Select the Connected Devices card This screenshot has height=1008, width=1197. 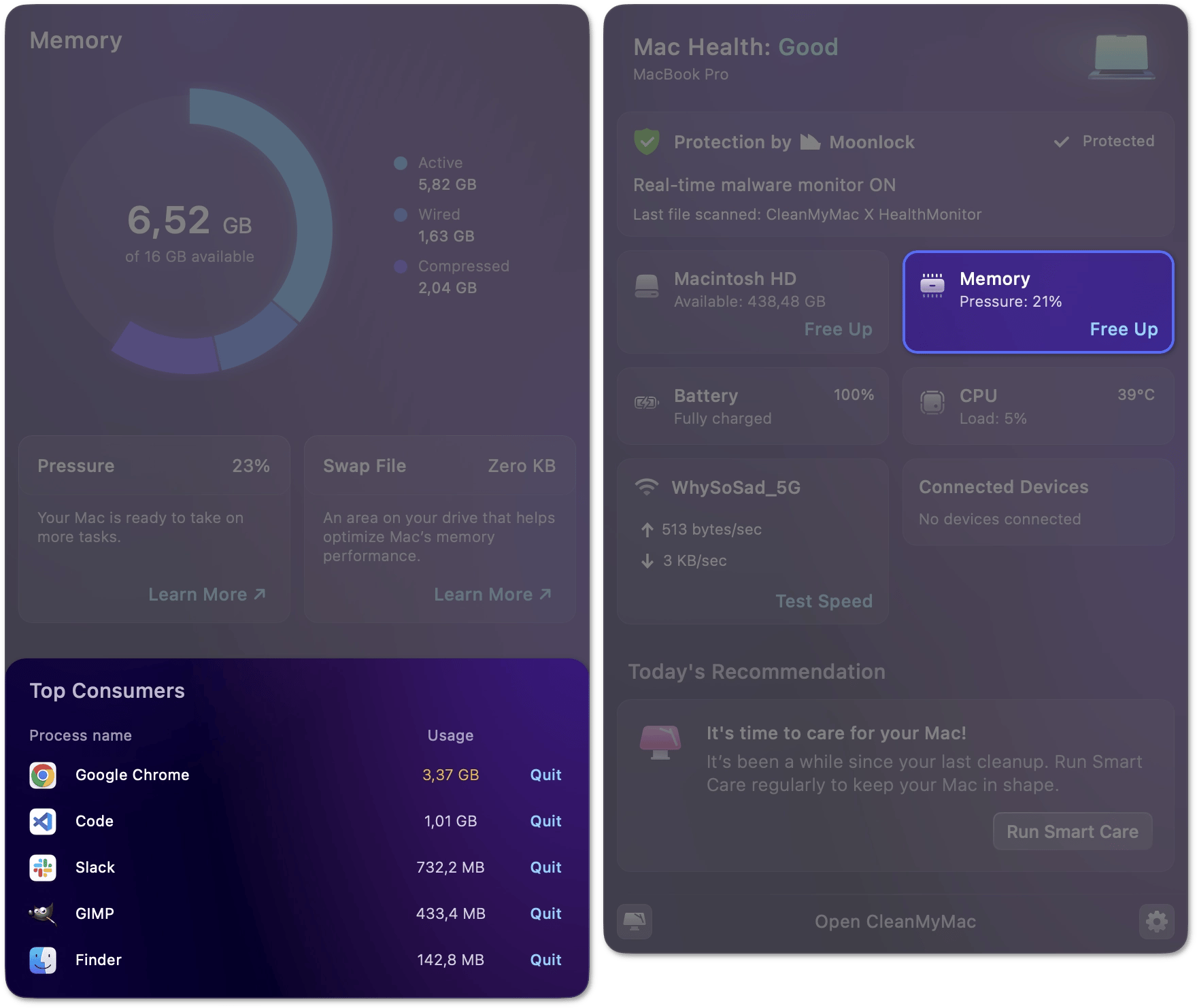coord(1038,502)
